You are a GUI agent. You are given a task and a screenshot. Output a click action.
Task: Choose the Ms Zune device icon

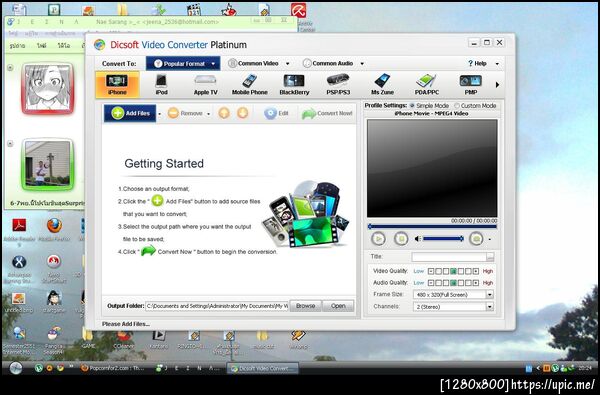pyautogui.click(x=382, y=85)
